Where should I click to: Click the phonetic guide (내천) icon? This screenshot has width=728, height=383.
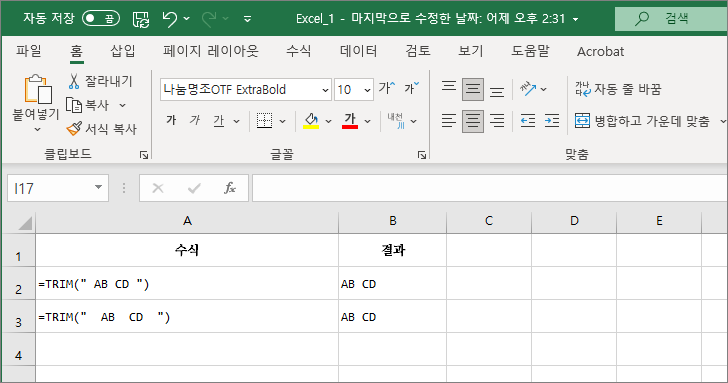[x=396, y=121]
